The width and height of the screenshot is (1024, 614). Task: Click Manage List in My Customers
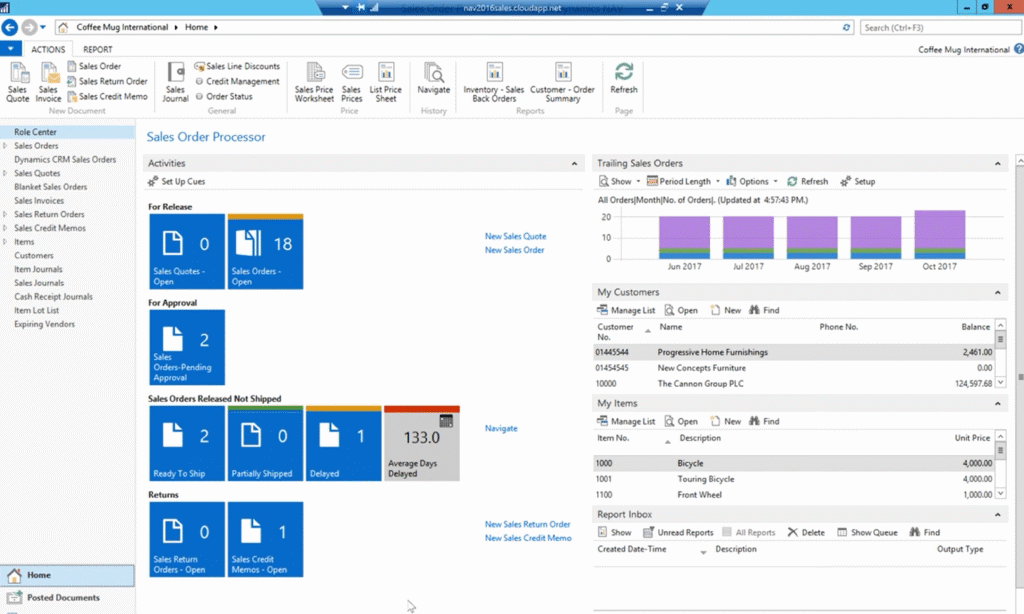(626, 310)
